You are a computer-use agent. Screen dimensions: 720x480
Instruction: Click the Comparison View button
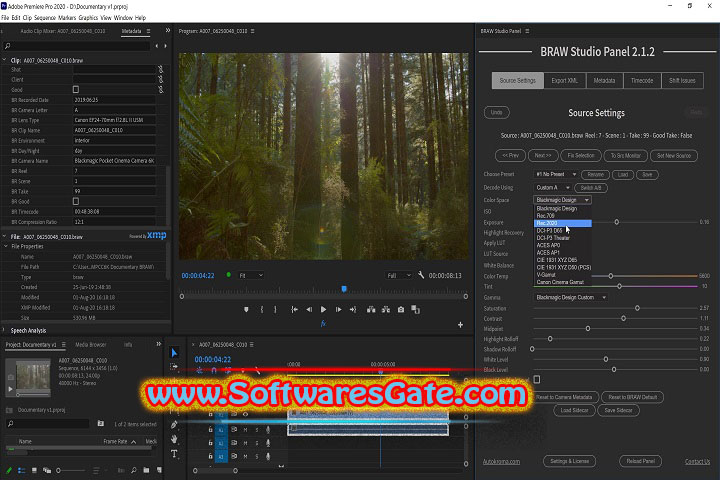click(x=416, y=310)
